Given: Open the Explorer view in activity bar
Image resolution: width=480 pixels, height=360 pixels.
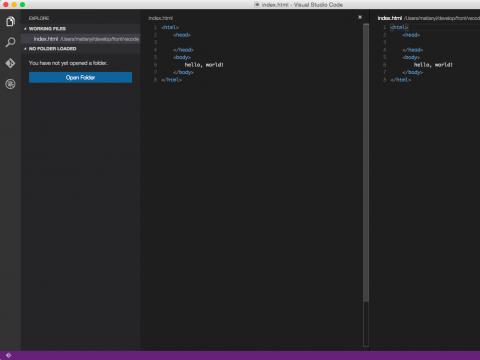Looking at the screenshot, I should 10,22.
